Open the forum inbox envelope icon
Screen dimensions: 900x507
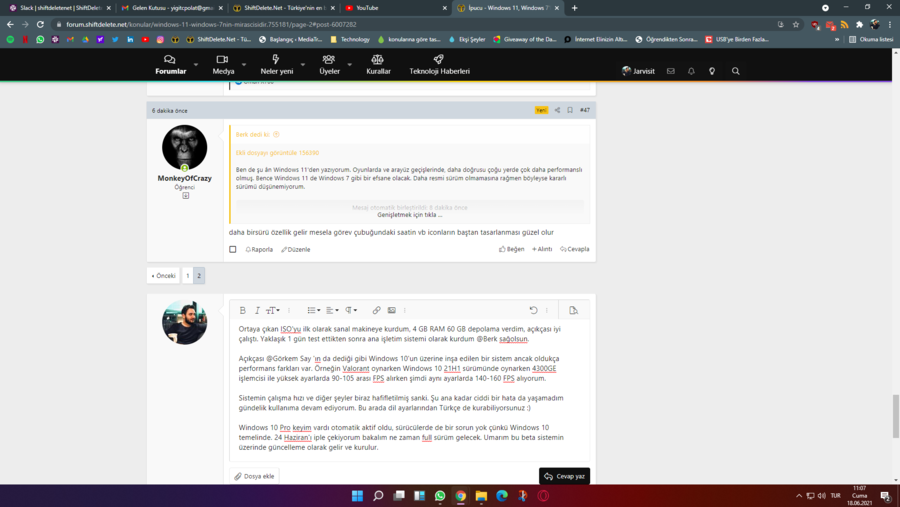point(670,71)
